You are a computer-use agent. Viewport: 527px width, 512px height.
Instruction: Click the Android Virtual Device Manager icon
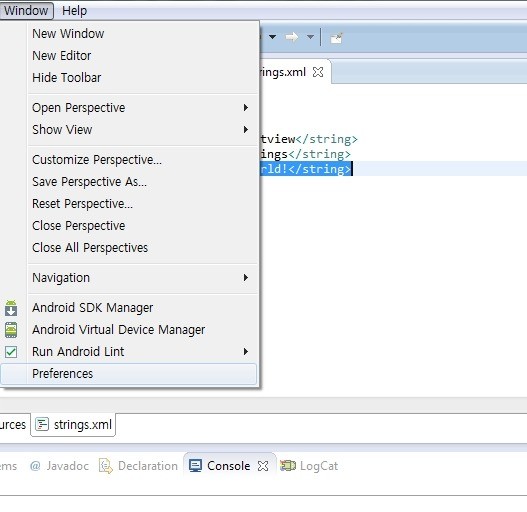(x=11, y=330)
